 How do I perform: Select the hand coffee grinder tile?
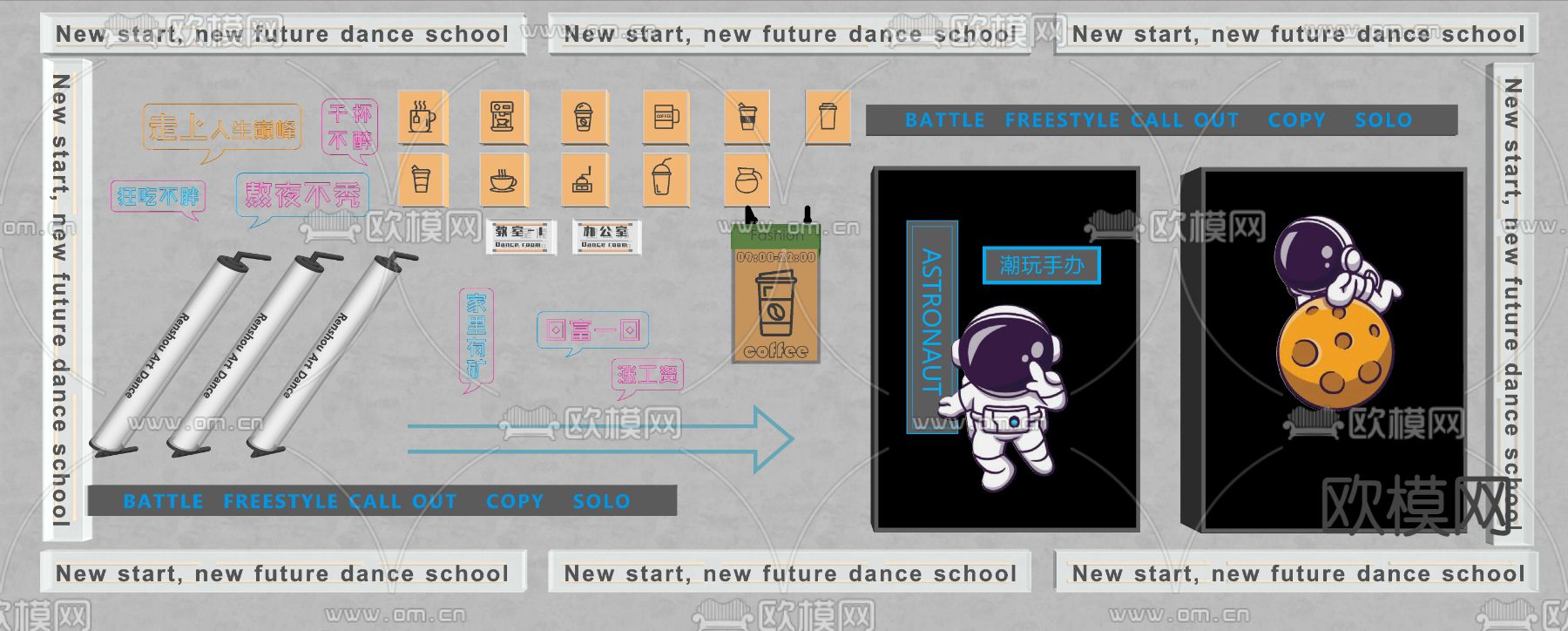(584, 180)
